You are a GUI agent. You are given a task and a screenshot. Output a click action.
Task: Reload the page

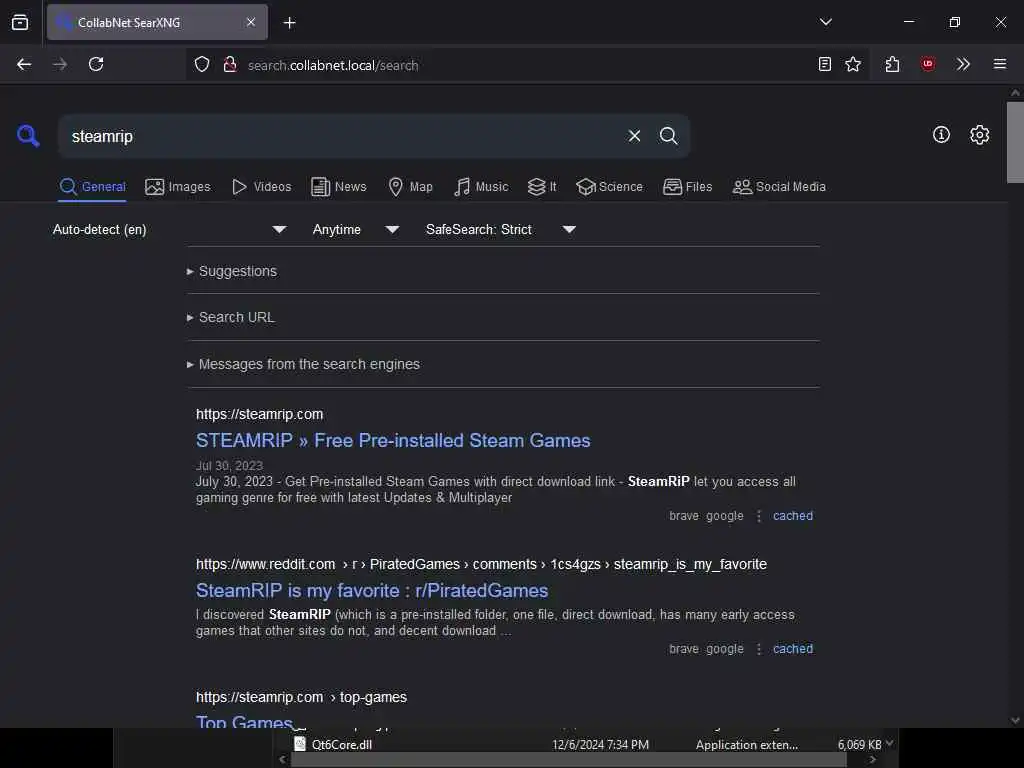[96, 64]
